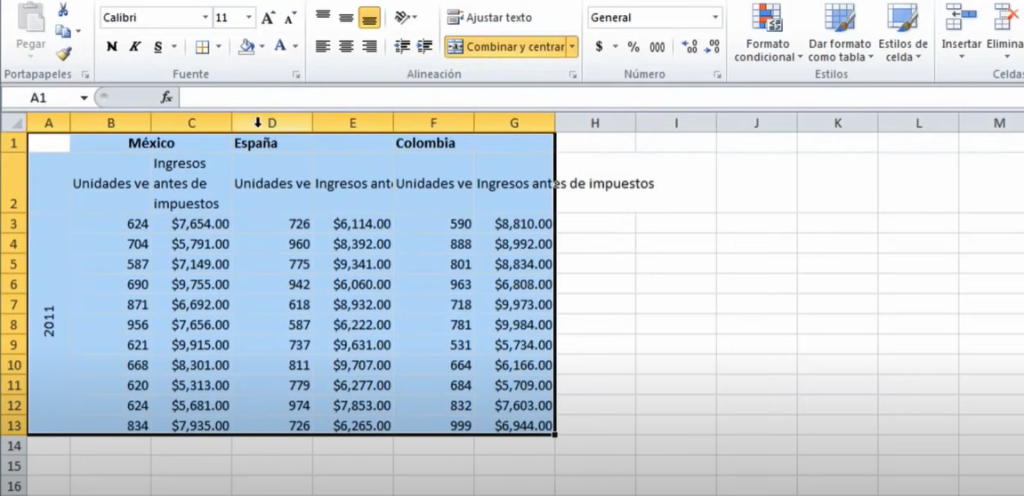Click the España header cell
Viewport: 1024px width, 496px height.
coord(272,144)
